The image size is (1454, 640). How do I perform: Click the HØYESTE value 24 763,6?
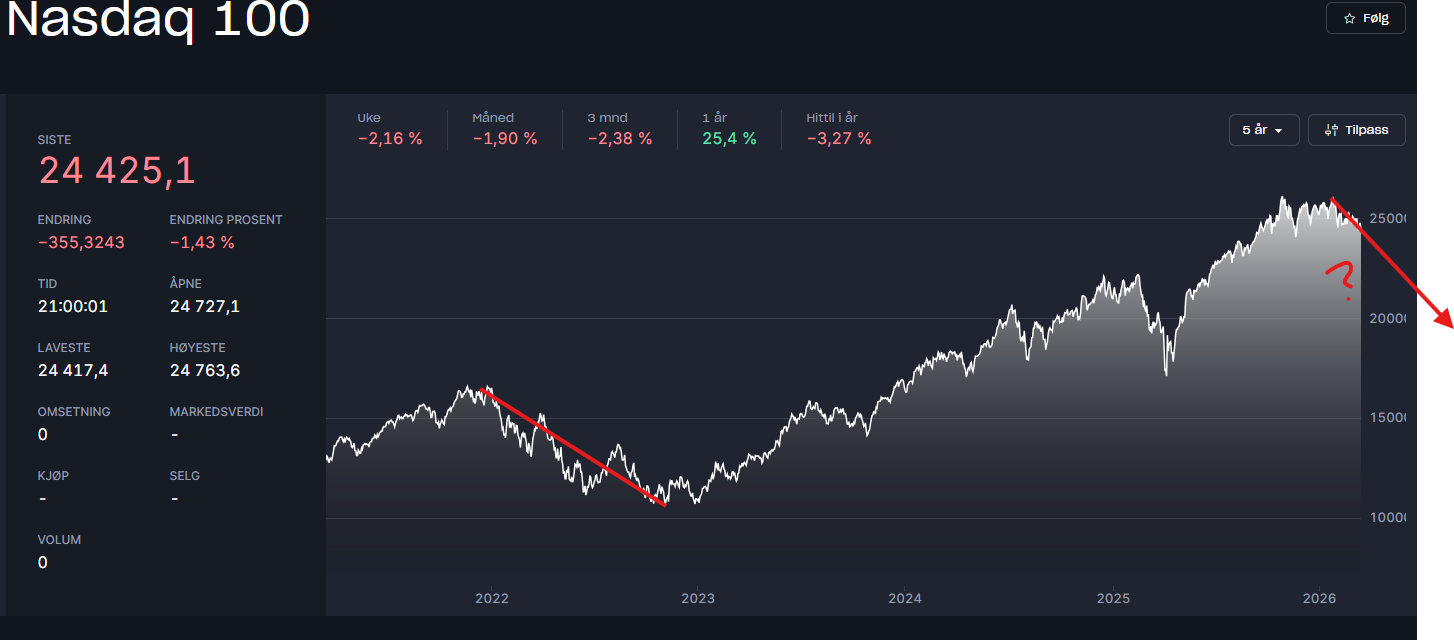pos(204,370)
